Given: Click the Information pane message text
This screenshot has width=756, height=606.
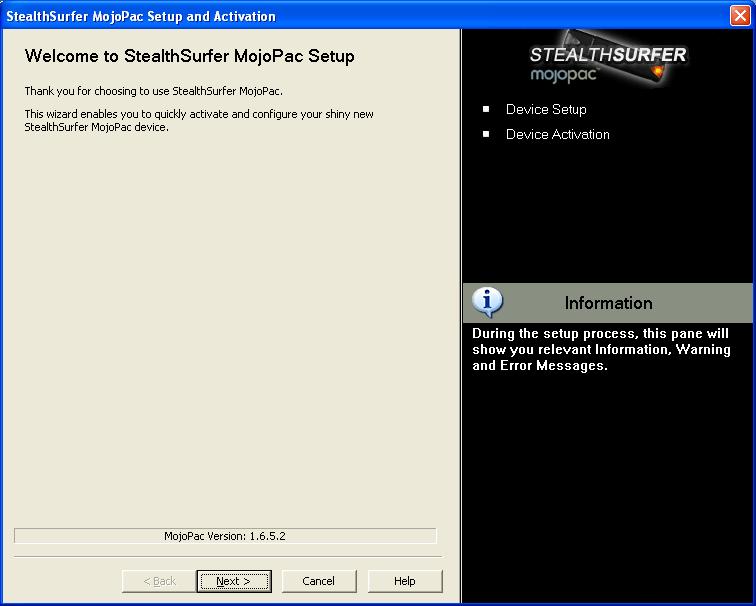Looking at the screenshot, I should (x=601, y=350).
